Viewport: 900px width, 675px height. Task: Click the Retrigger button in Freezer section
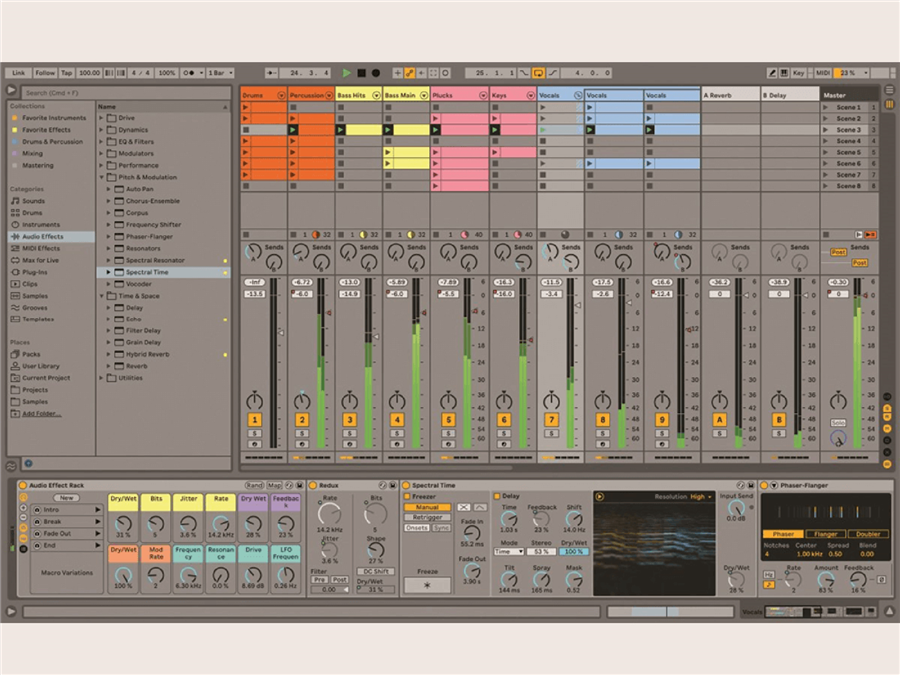[x=427, y=517]
